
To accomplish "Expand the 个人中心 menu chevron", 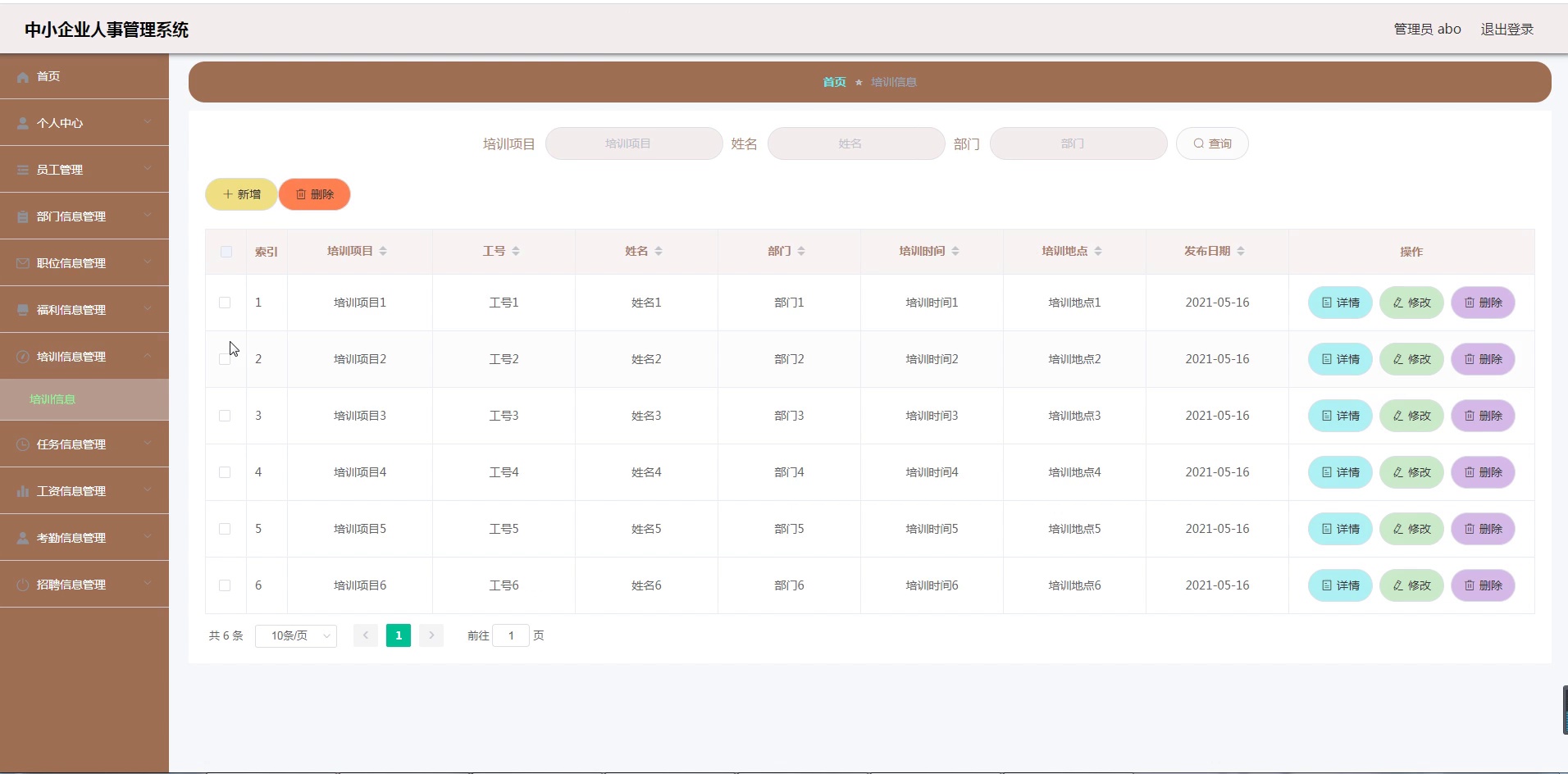I will pyautogui.click(x=148, y=122).
